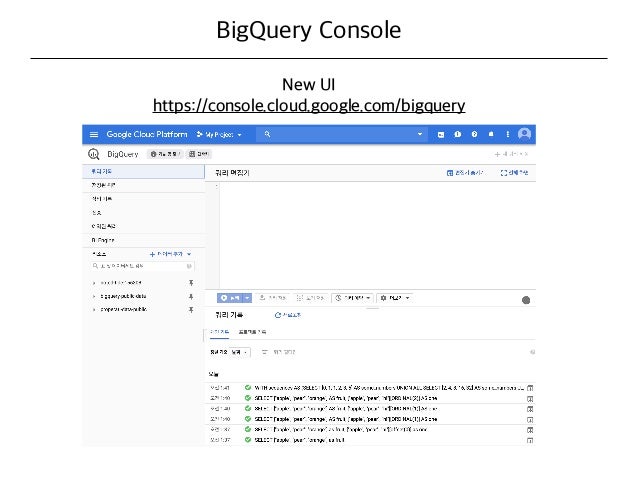638x479 pixels.
Task: Pin icon beside bigquery-public-data project
Action: click(x=191, y=297)
